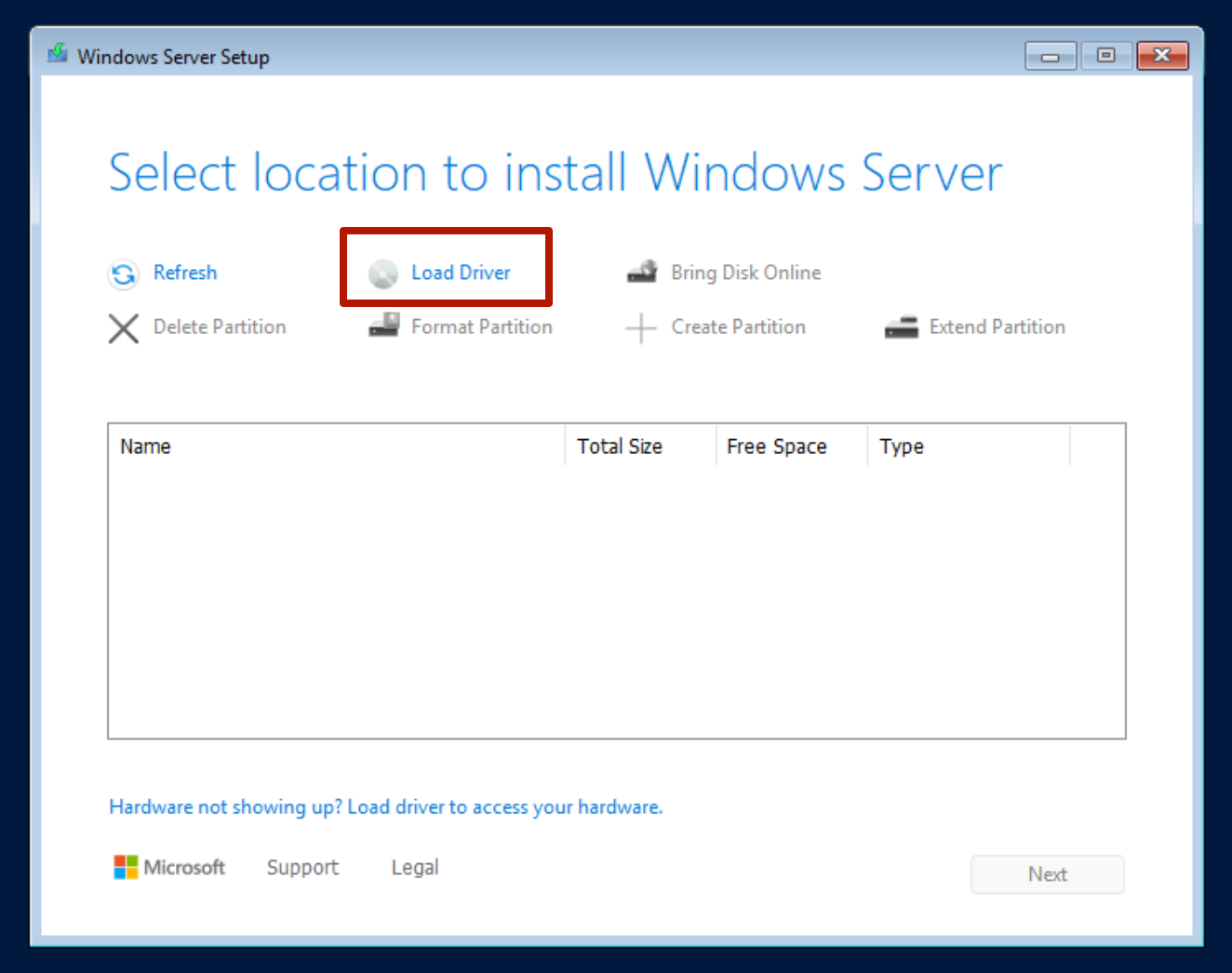Click the Create Partition plus icon

(641, 327)
